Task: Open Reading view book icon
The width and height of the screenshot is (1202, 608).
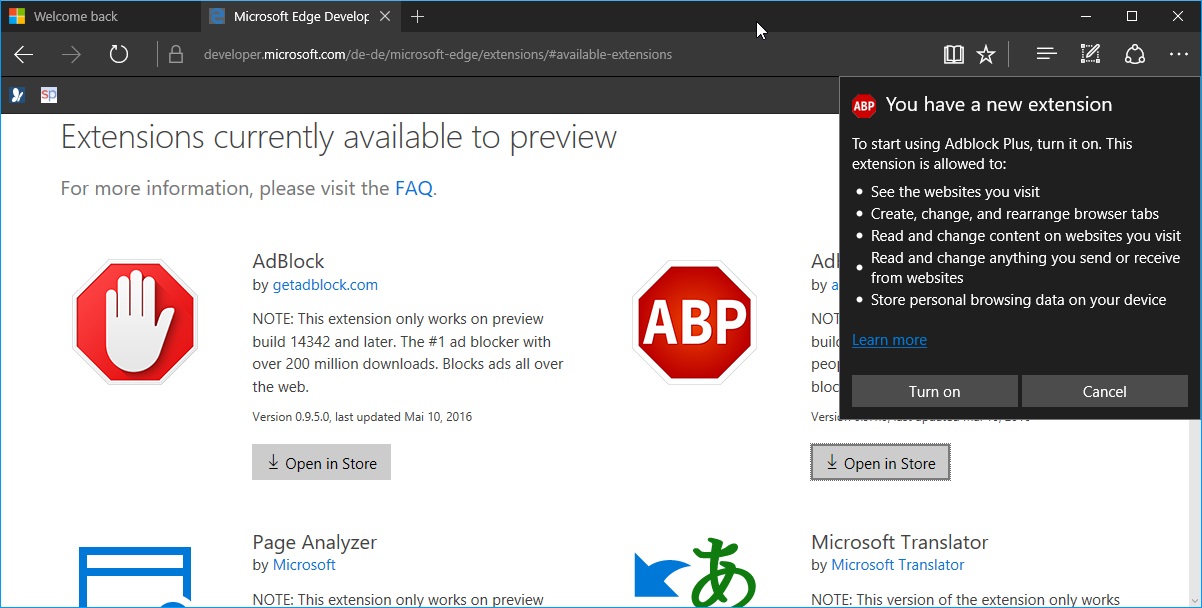Action: pyautogui.click(x=954, y=55)
